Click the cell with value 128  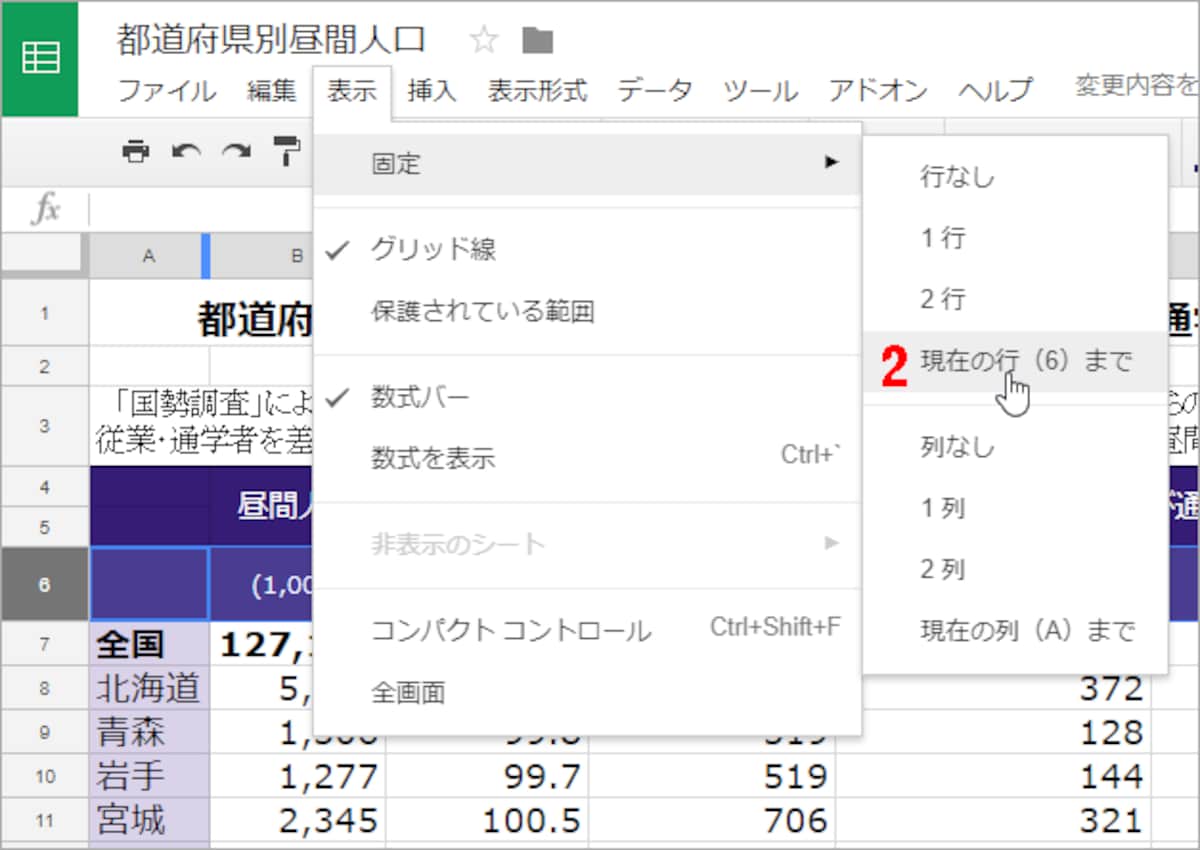tap(993, 732)
